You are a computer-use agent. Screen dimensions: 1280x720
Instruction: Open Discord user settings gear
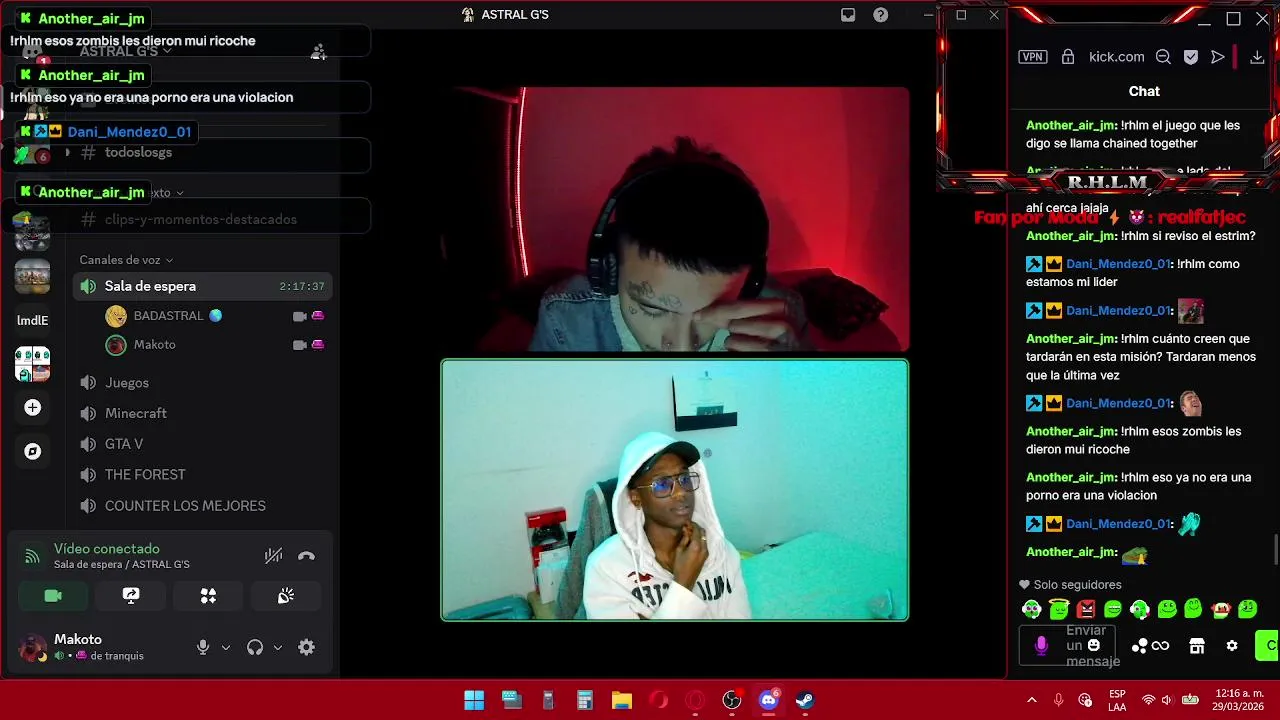307,647
